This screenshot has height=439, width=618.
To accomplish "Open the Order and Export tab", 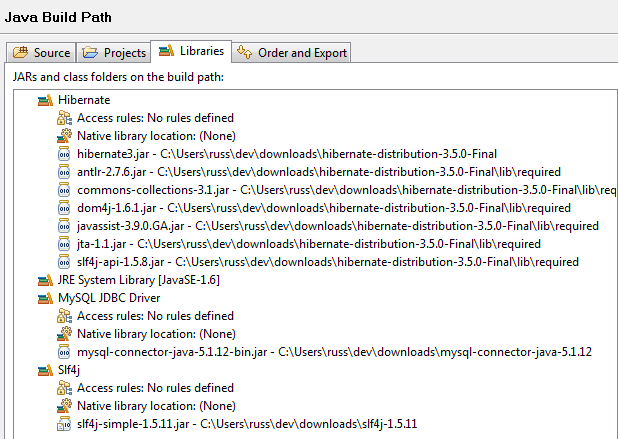I will (292, 52).
